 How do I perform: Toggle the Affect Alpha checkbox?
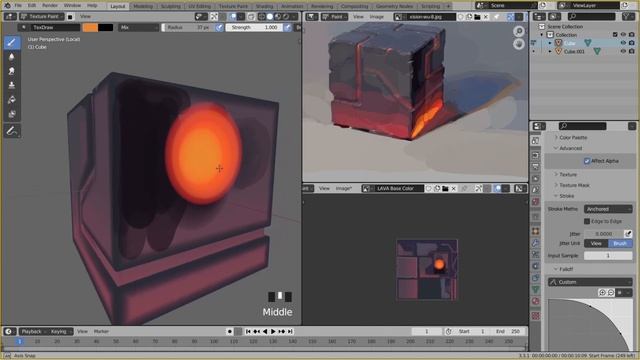587,161
